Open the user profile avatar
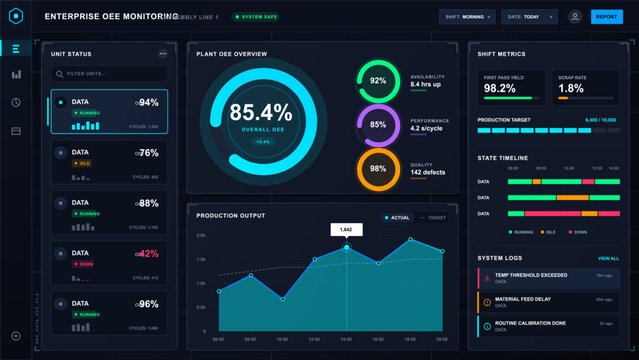Image resolution: width=639 pixels, height=360 pixels. (575, 17)
